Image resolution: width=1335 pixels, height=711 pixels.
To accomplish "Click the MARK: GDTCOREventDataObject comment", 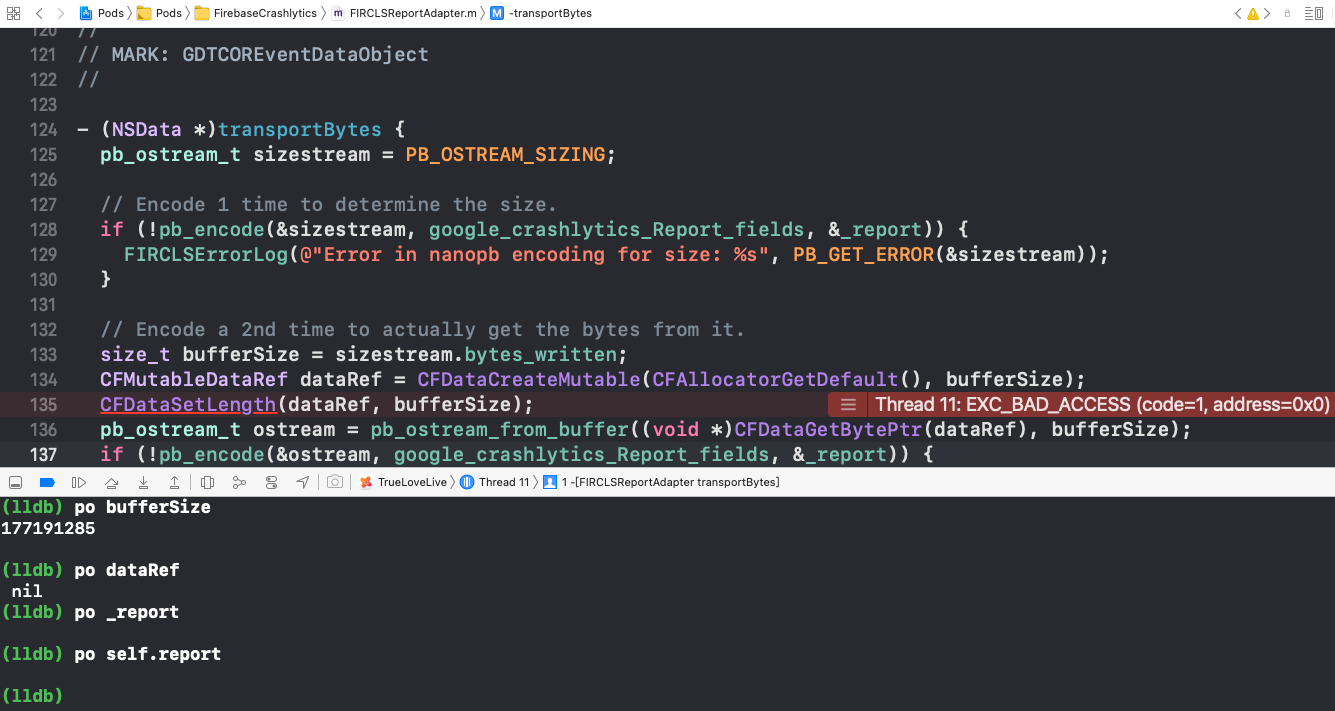I will click(x=253, y=54).
